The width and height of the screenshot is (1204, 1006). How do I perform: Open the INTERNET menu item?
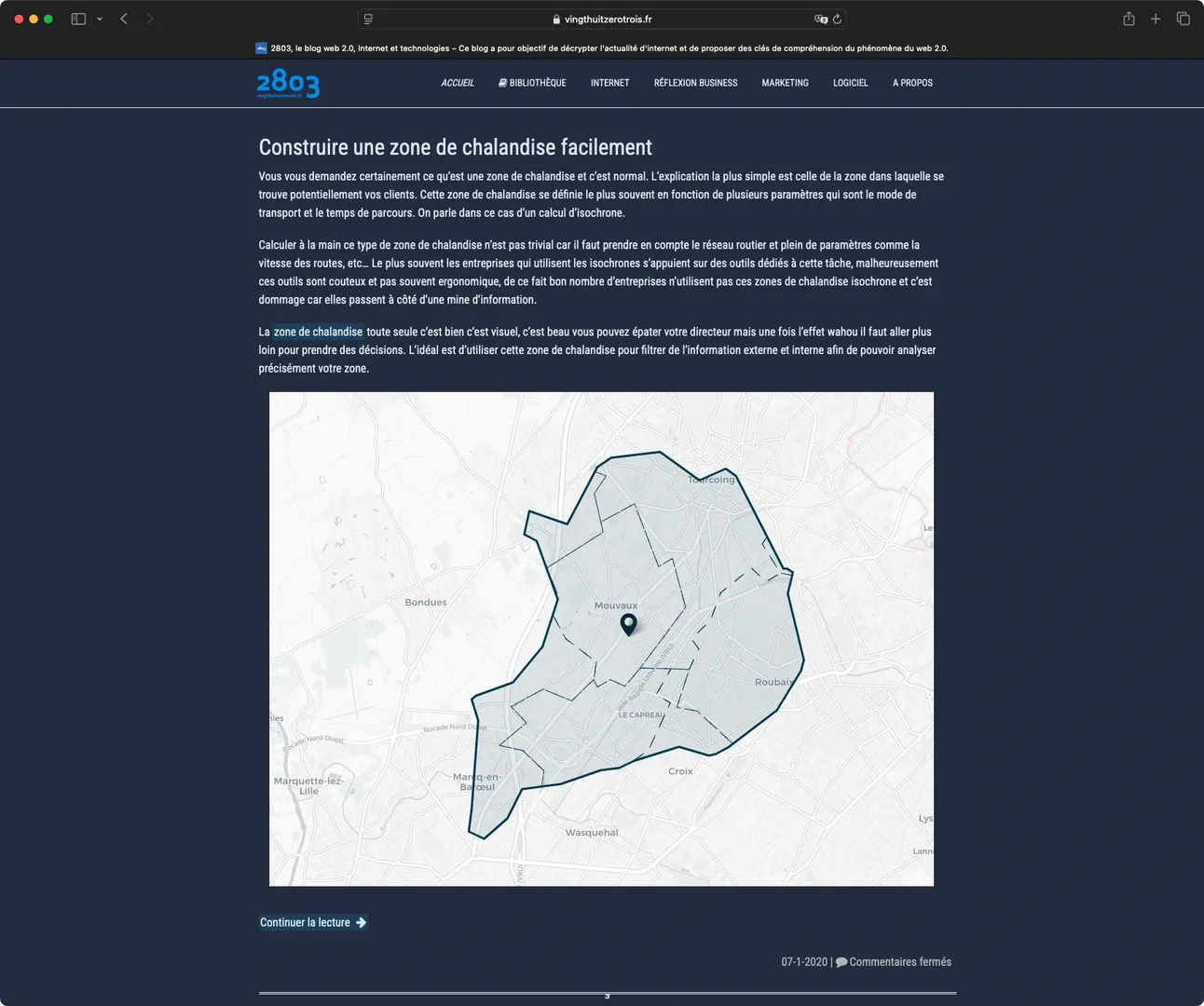pyautogui.click(x=609, y=83)
